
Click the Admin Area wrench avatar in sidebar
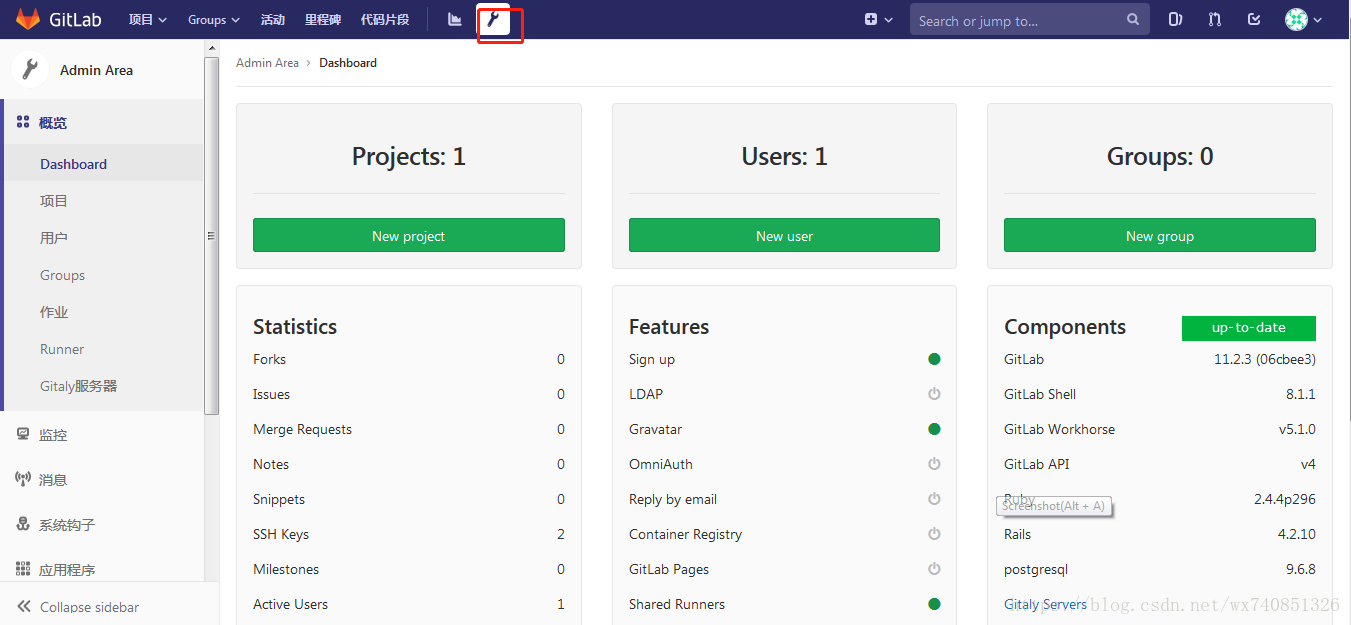tap(30, 69)
